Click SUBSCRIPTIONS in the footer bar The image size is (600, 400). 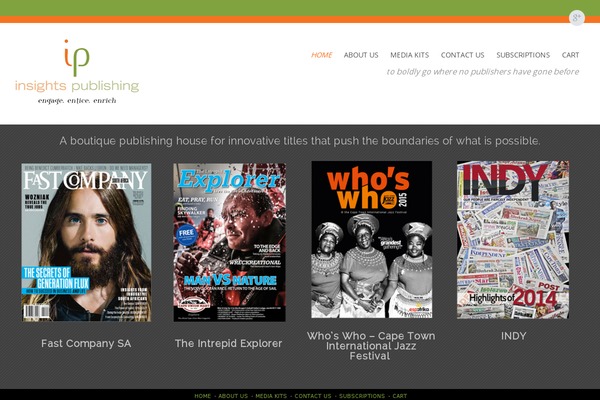point(362,396)
